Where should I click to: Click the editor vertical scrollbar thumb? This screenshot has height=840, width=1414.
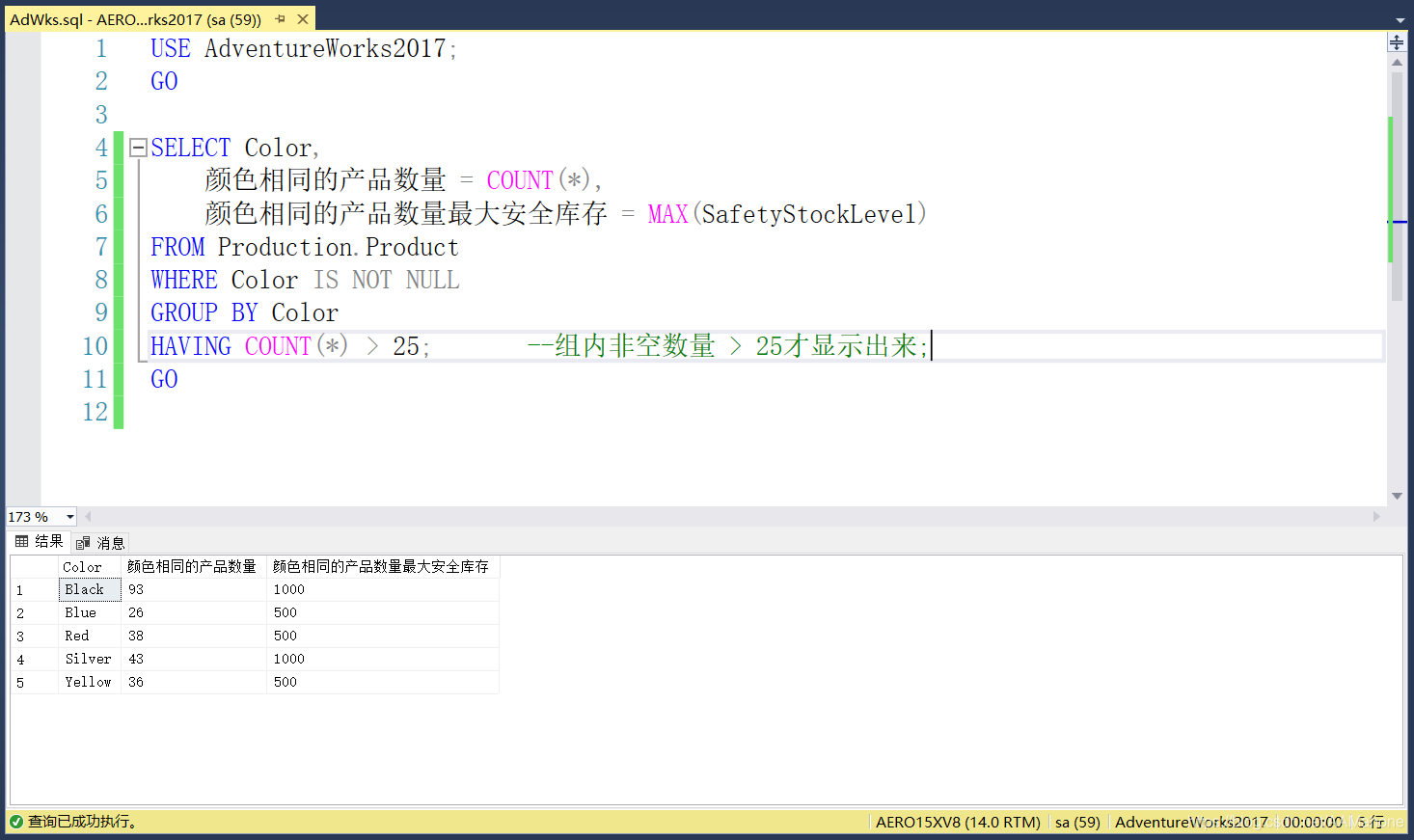tap(1397, 185)
